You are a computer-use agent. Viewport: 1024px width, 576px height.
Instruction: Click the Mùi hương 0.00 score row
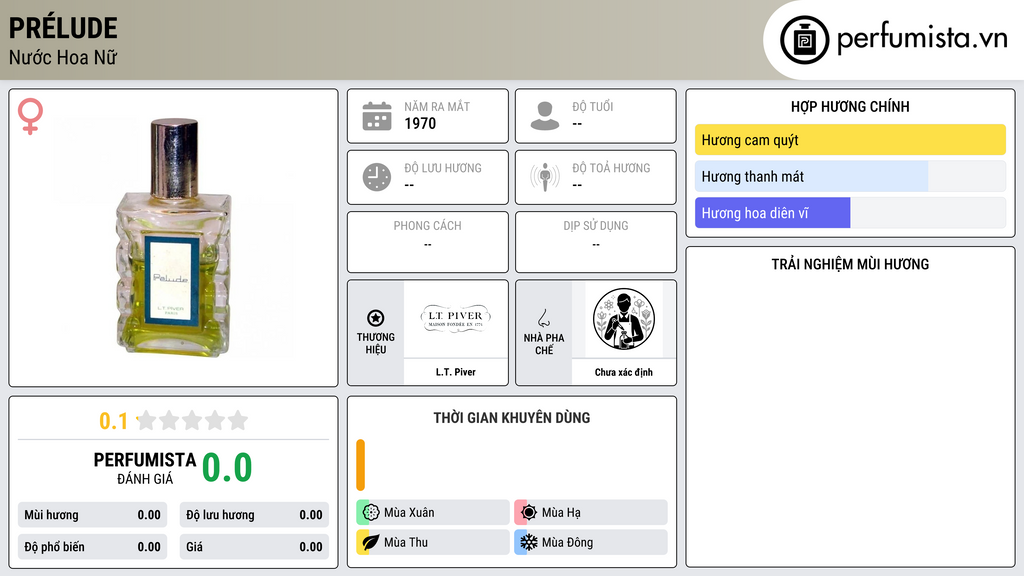pyautogui.click(x=92, y=515)
